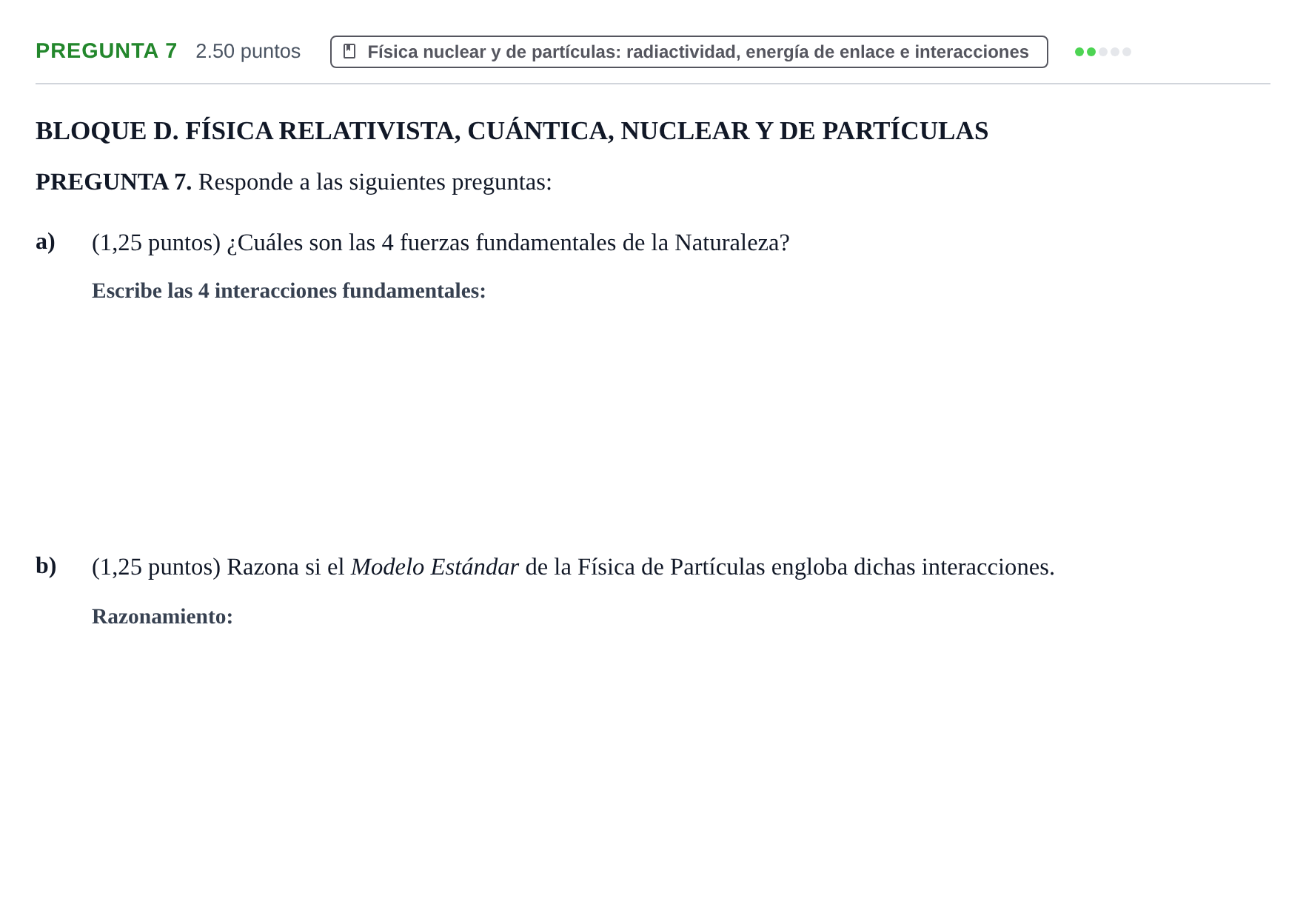Screen dimensions: 1306x924
Task: Select the green PREGUNTA 7 header label
Action: (x=107, y=51)
